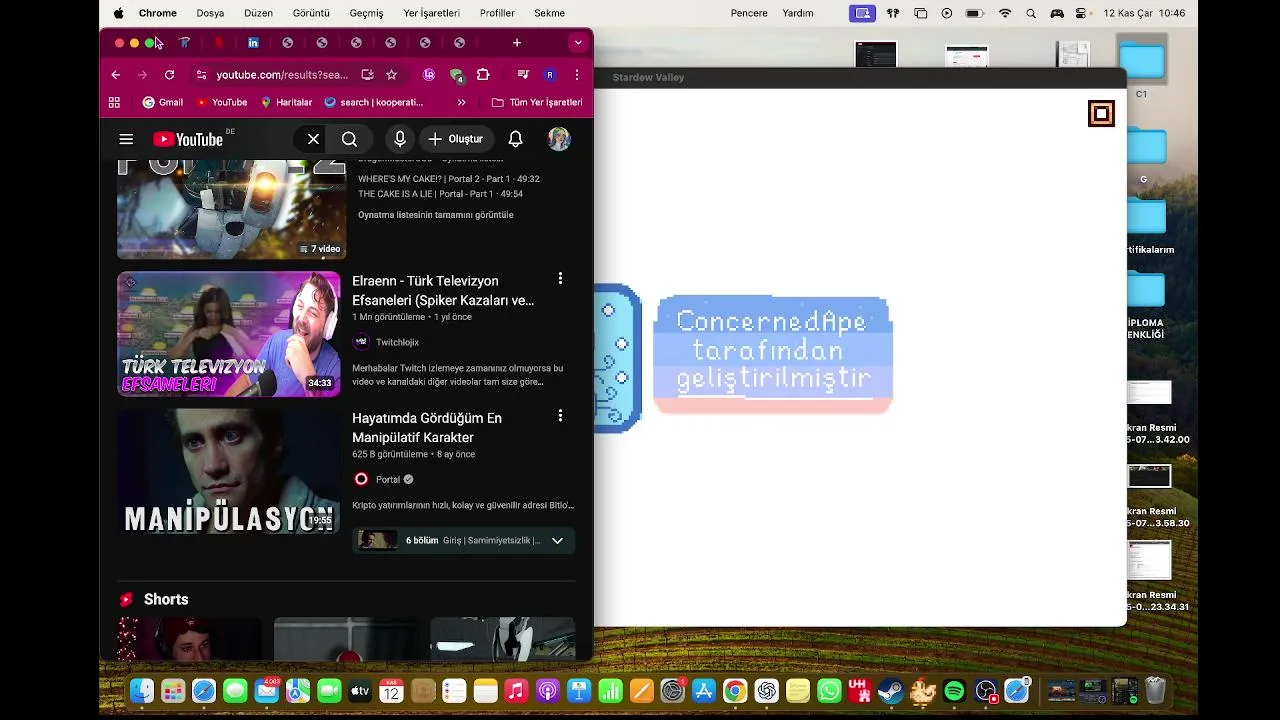The image size is (1280, 720).
Task: Open Steam from the Dock
Action: [890, 691]
